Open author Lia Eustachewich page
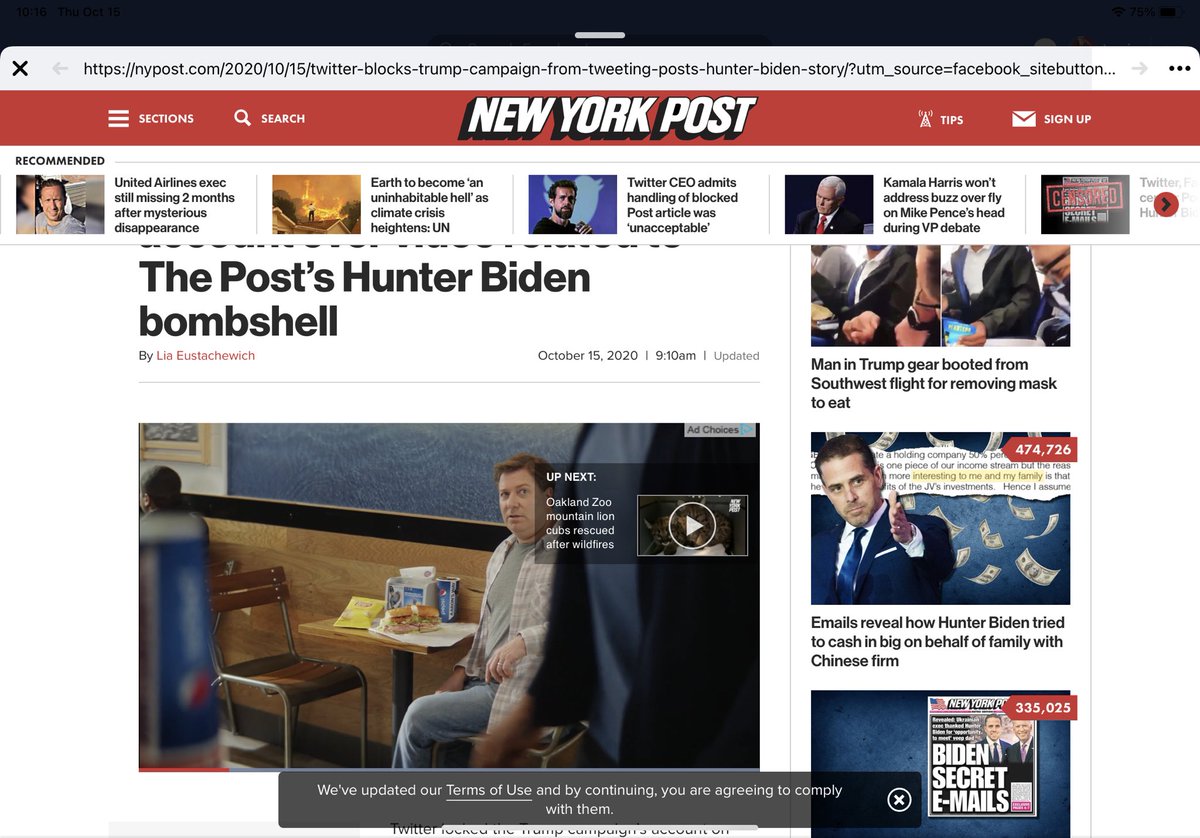This screenshot has width=1200, height=838. click(205, 356)
